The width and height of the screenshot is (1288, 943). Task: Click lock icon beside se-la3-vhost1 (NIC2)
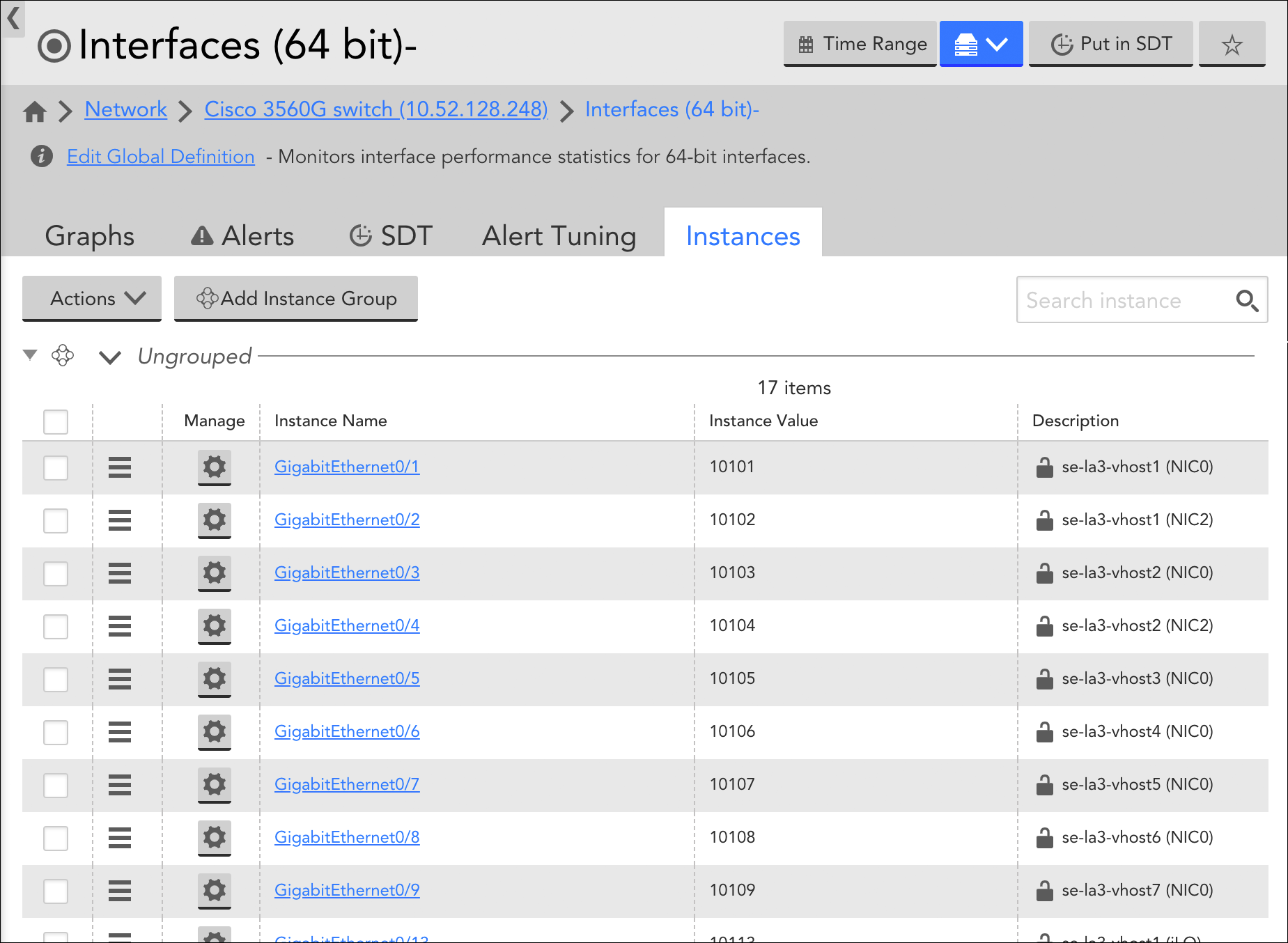click(1044, 520)
